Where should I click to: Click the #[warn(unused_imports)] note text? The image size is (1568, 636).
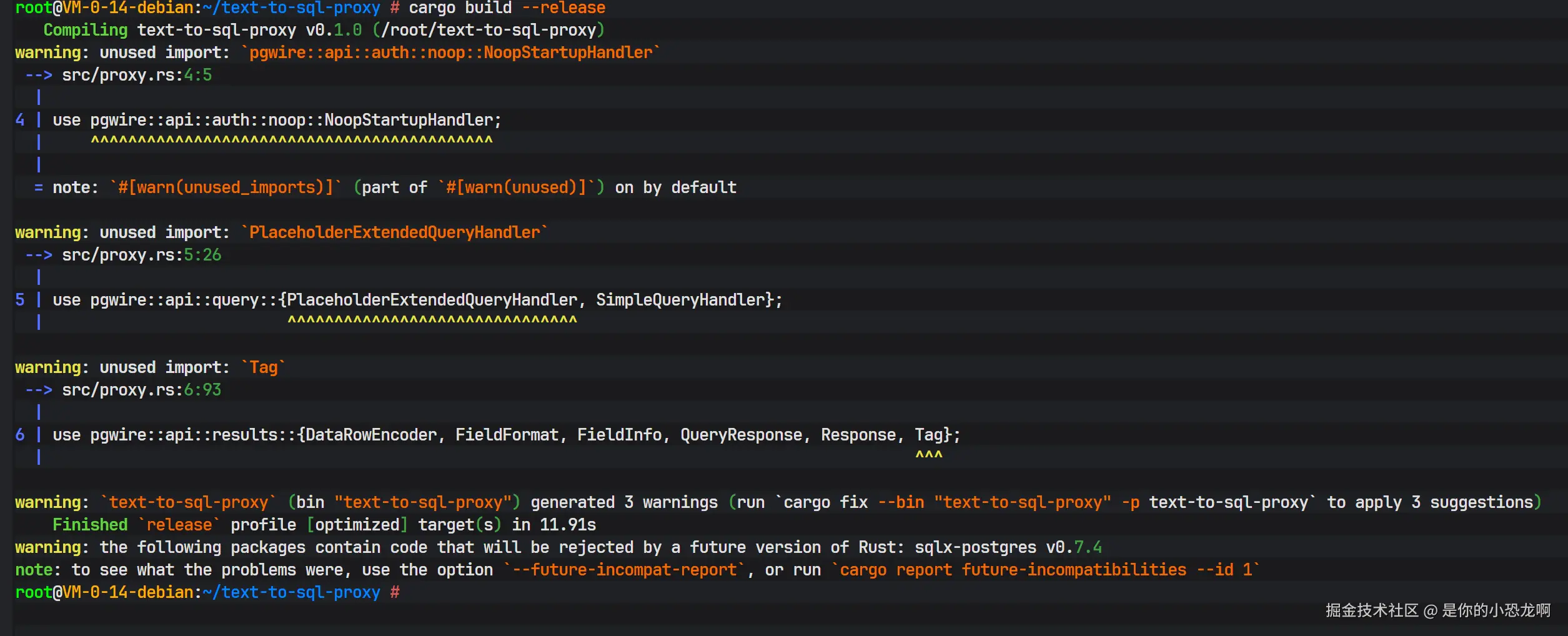pyautogui.click(x=226, y=187)
